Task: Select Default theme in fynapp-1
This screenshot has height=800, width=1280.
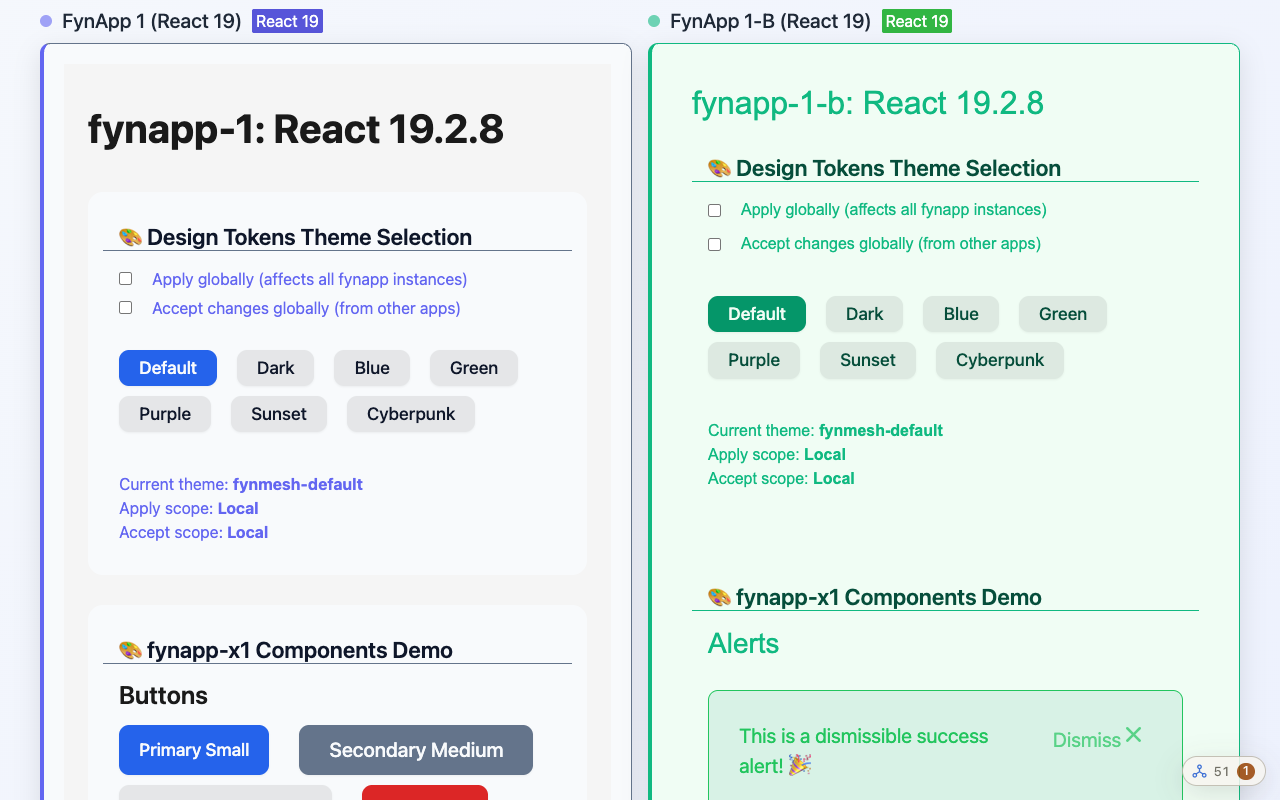Action: coord(168,368)
